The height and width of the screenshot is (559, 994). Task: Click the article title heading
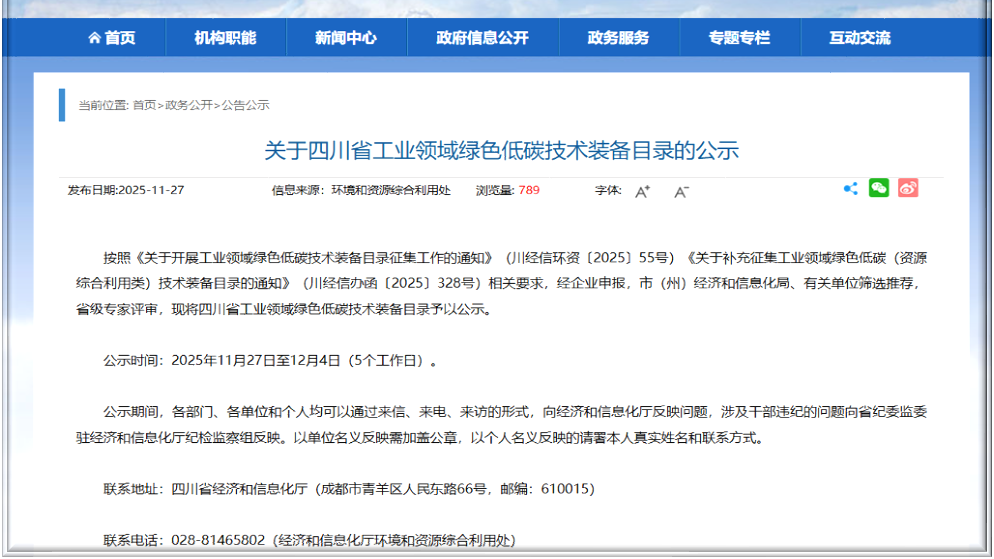(501, 151)
